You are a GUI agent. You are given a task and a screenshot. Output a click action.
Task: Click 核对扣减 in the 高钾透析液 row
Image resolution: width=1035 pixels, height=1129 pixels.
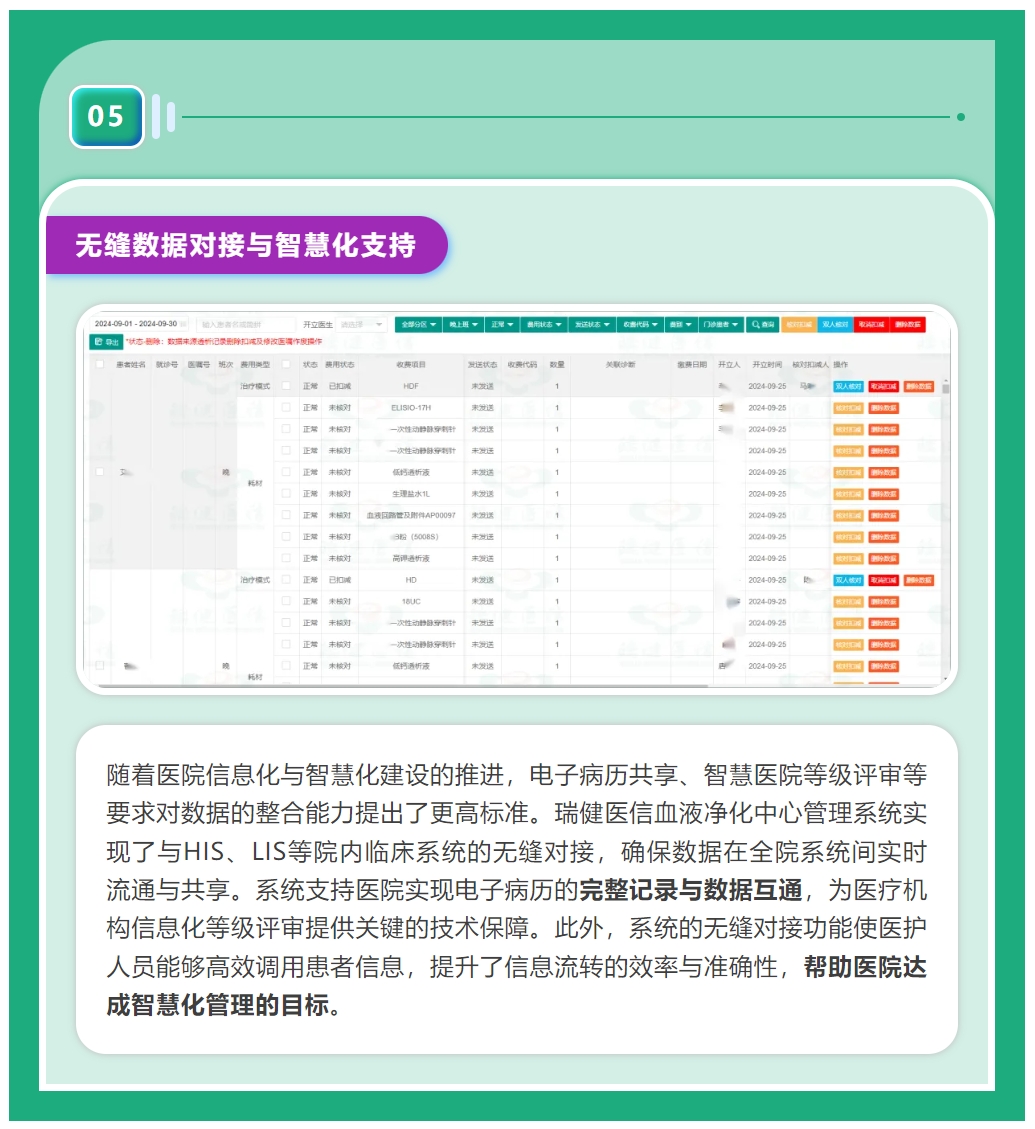point(848,559)
